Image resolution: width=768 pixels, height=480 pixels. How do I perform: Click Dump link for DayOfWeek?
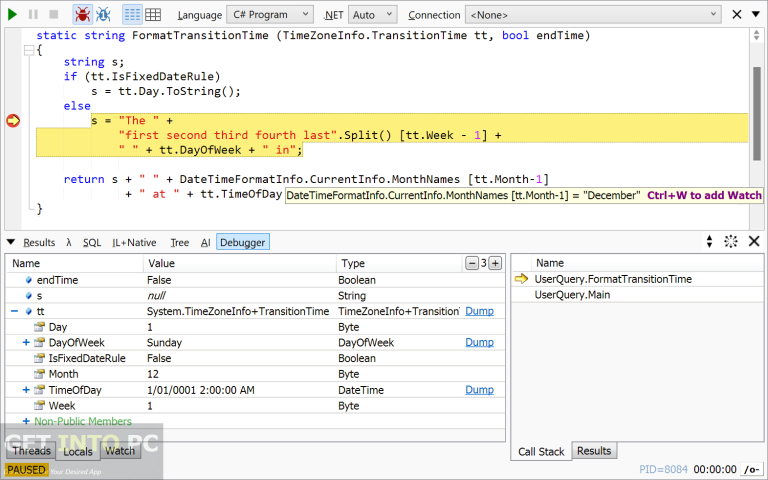[479, 342]
